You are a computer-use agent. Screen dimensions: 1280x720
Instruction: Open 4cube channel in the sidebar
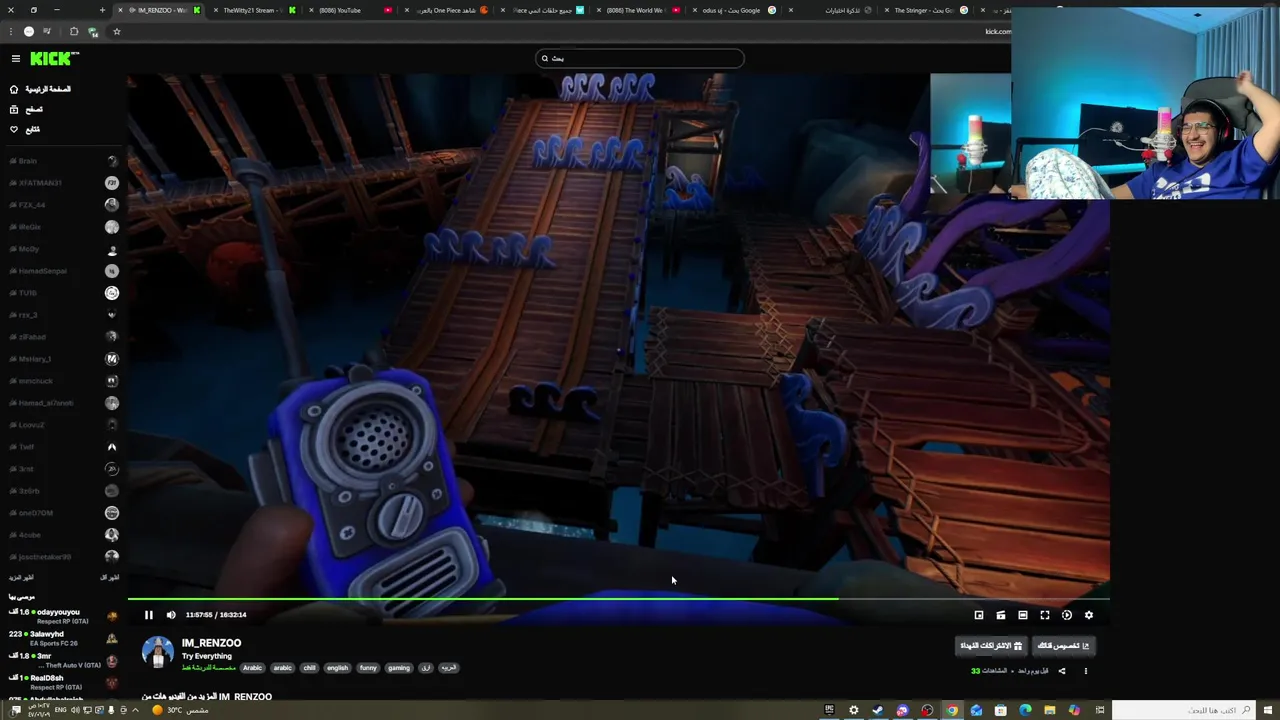63,535
